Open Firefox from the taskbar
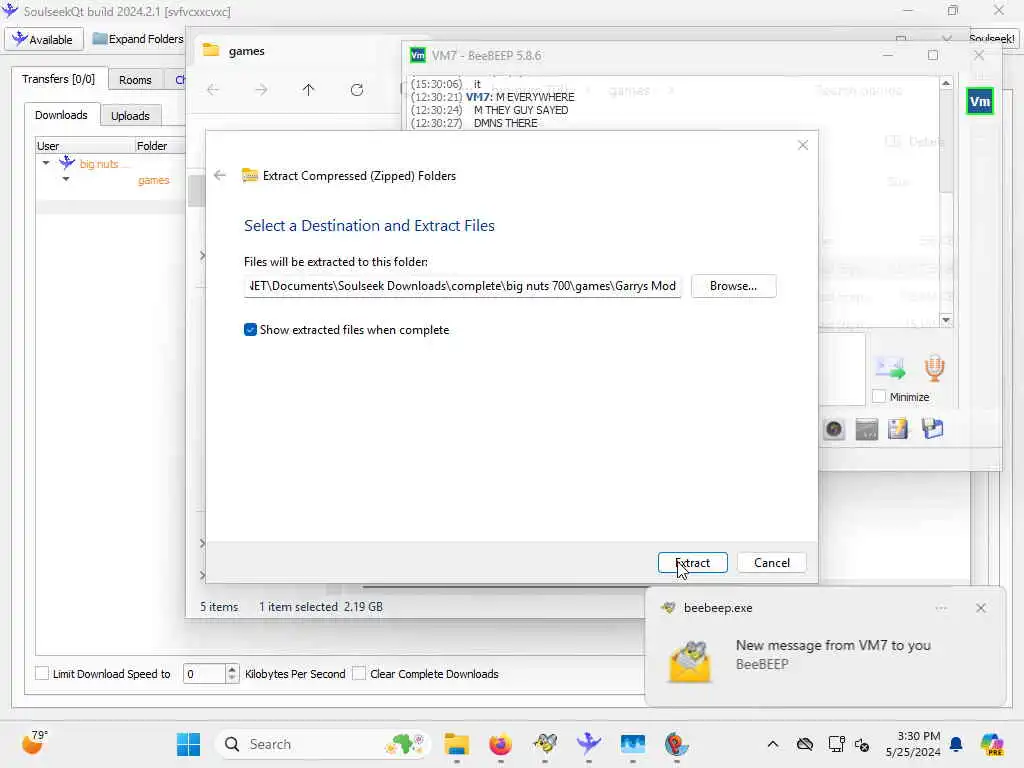The image size is (1024, 768). (x=501, y=744)
